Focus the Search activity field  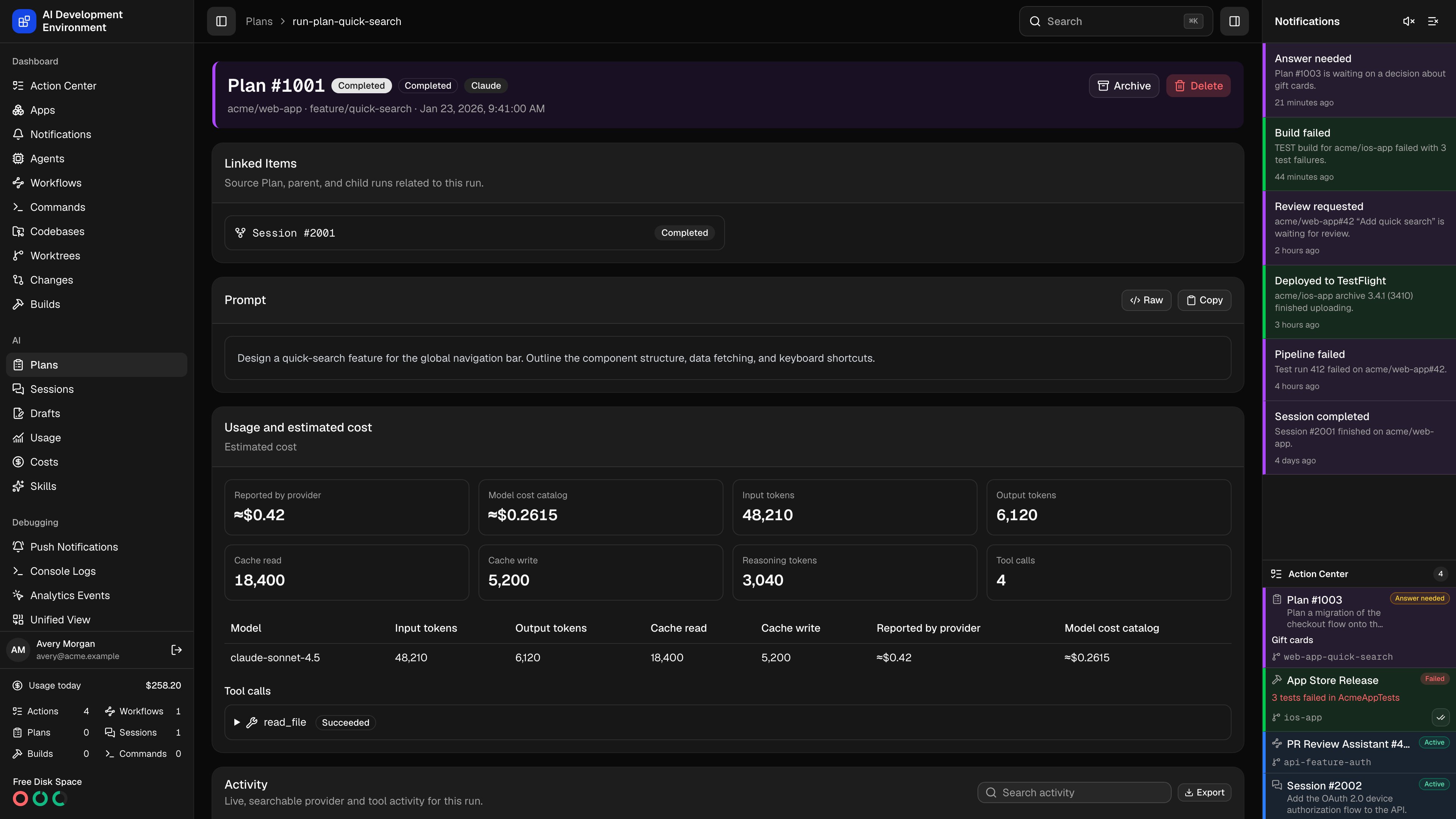1074,792
